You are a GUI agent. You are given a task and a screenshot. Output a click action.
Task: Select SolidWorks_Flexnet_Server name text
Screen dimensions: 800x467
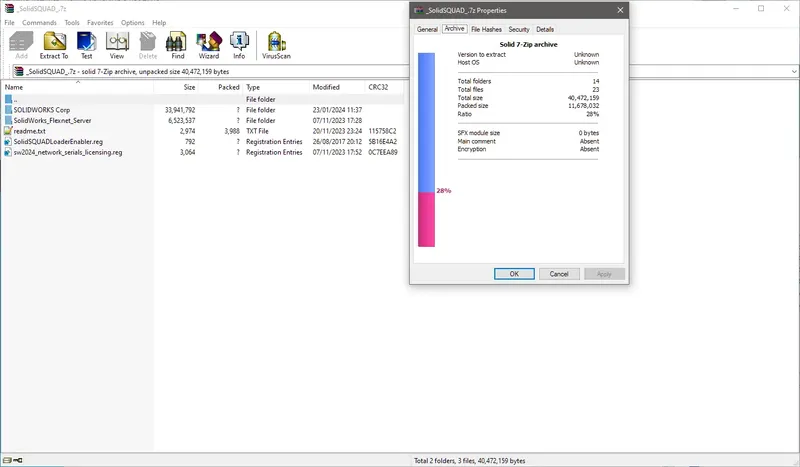[53, 120]
